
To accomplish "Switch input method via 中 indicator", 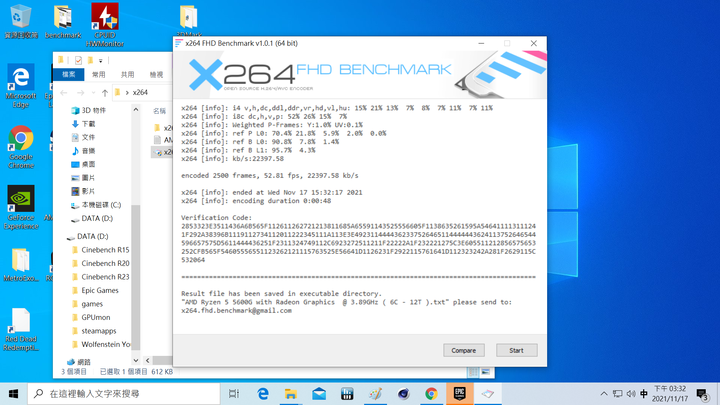I will [x=644, y=394].
